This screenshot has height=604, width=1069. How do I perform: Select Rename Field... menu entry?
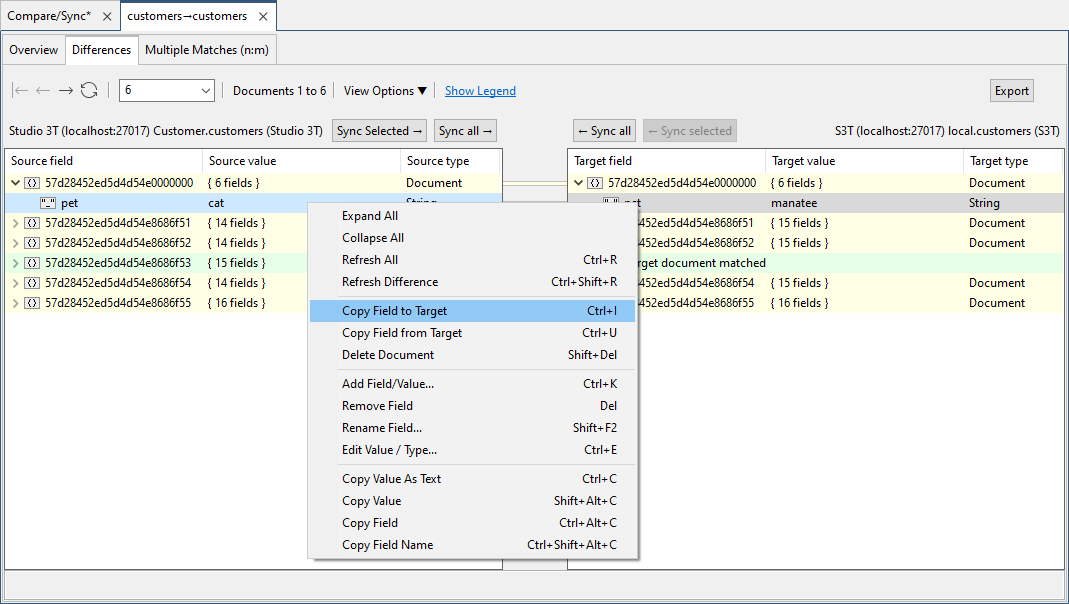coord(472,427)
